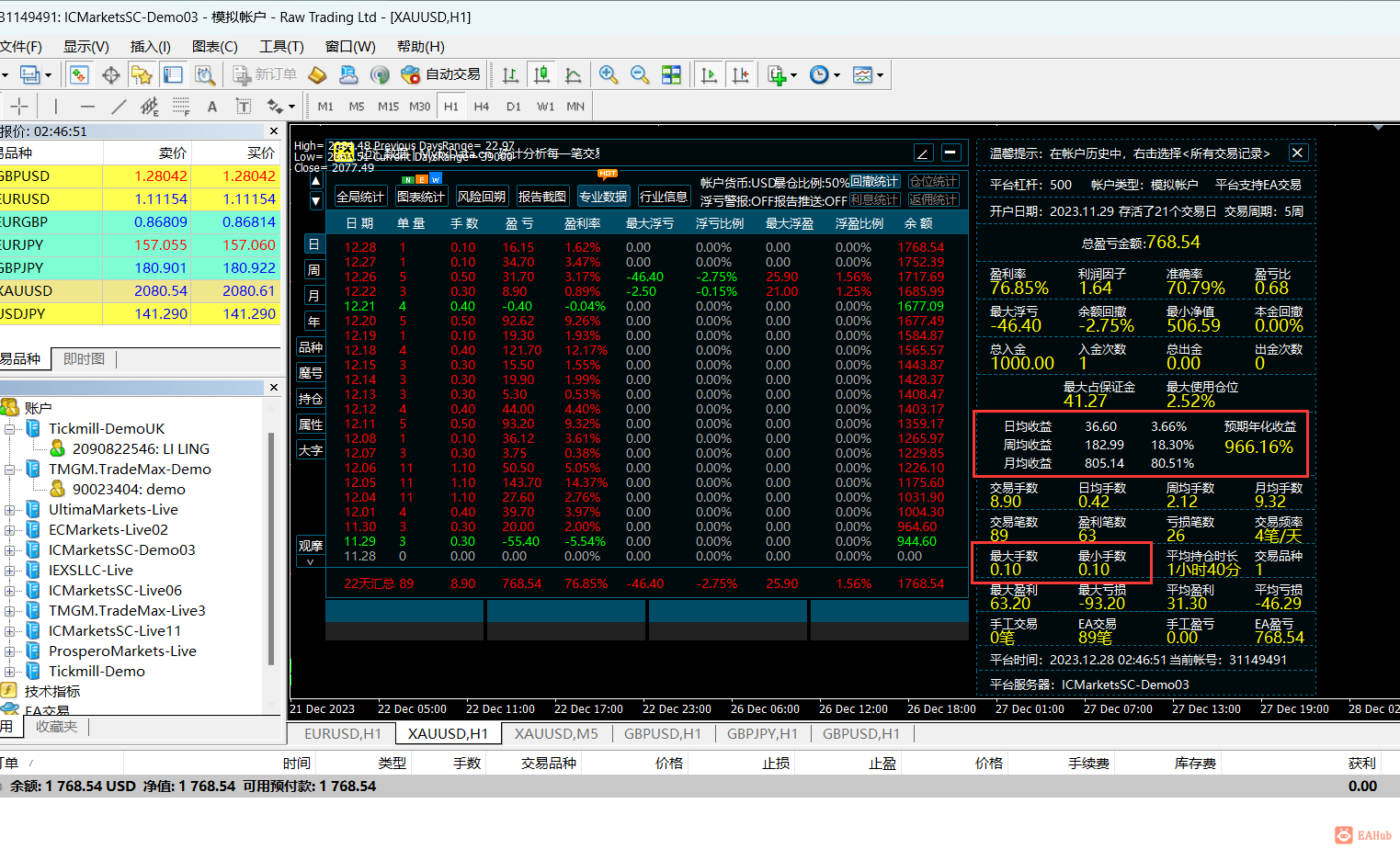This screenshot has height=849, width=1400.
Task: Toggle chart shift in the toolbar
Action: coord(740,75)
